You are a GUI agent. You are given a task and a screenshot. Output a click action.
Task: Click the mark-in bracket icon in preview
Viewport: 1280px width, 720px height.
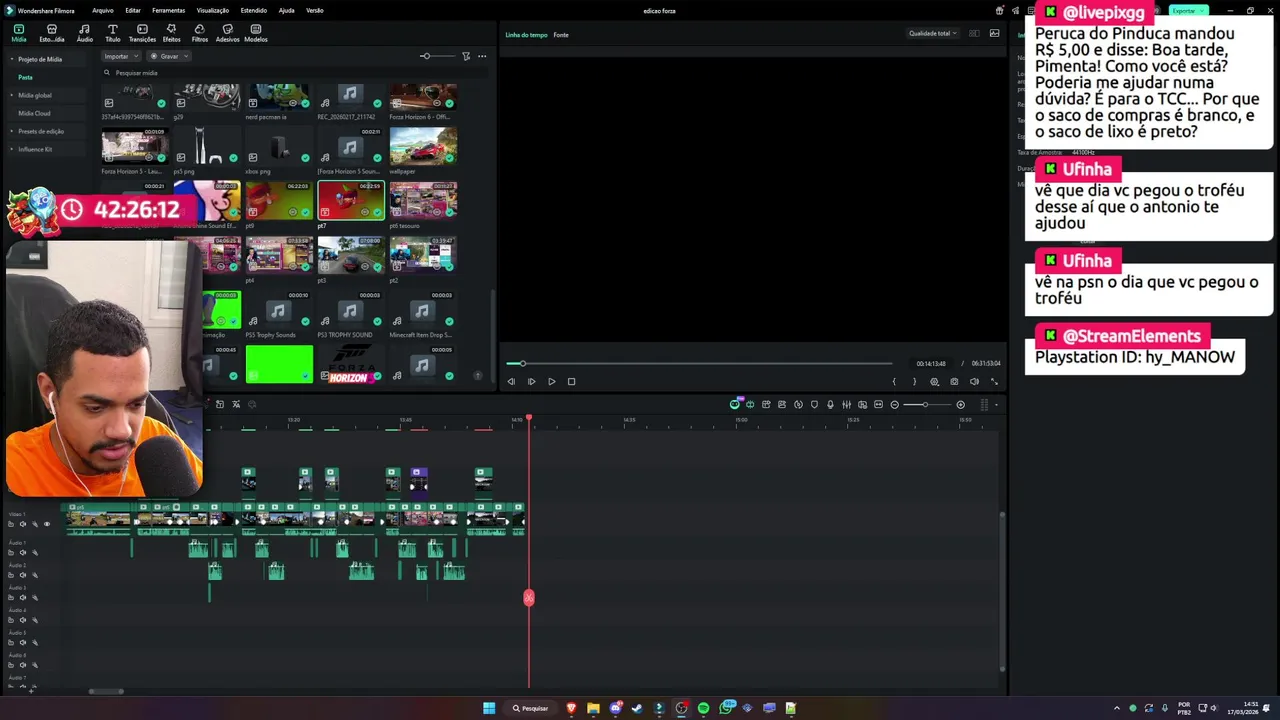click(894, 381)
